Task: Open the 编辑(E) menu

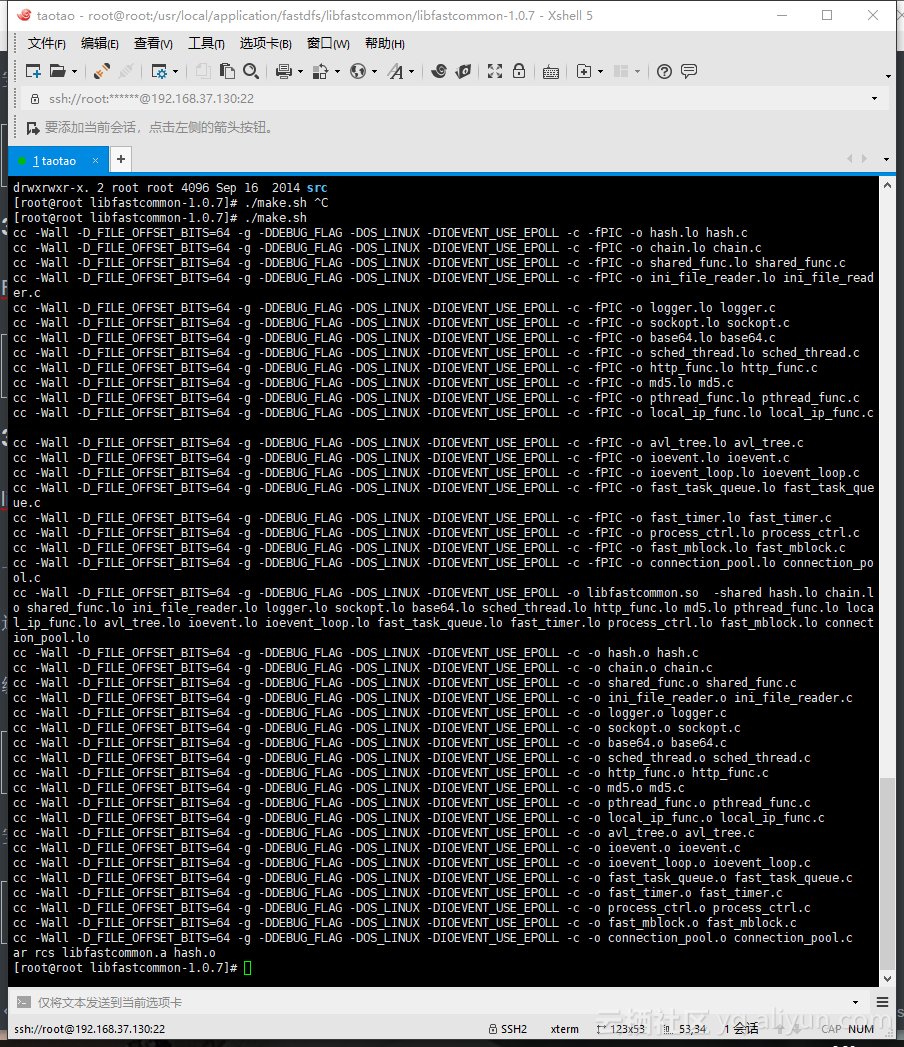Action: (99, 43)
